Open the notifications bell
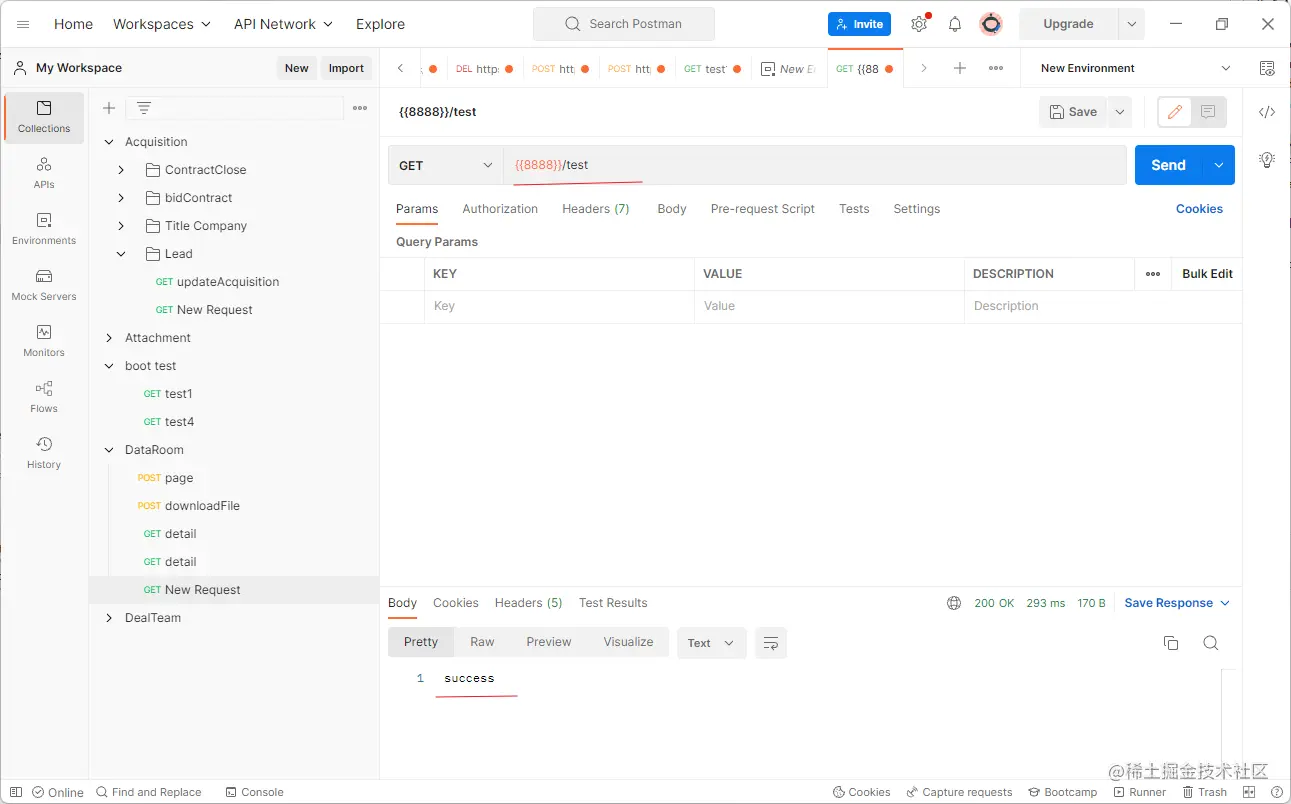The image size is (1291, 804). coord(955,24)
